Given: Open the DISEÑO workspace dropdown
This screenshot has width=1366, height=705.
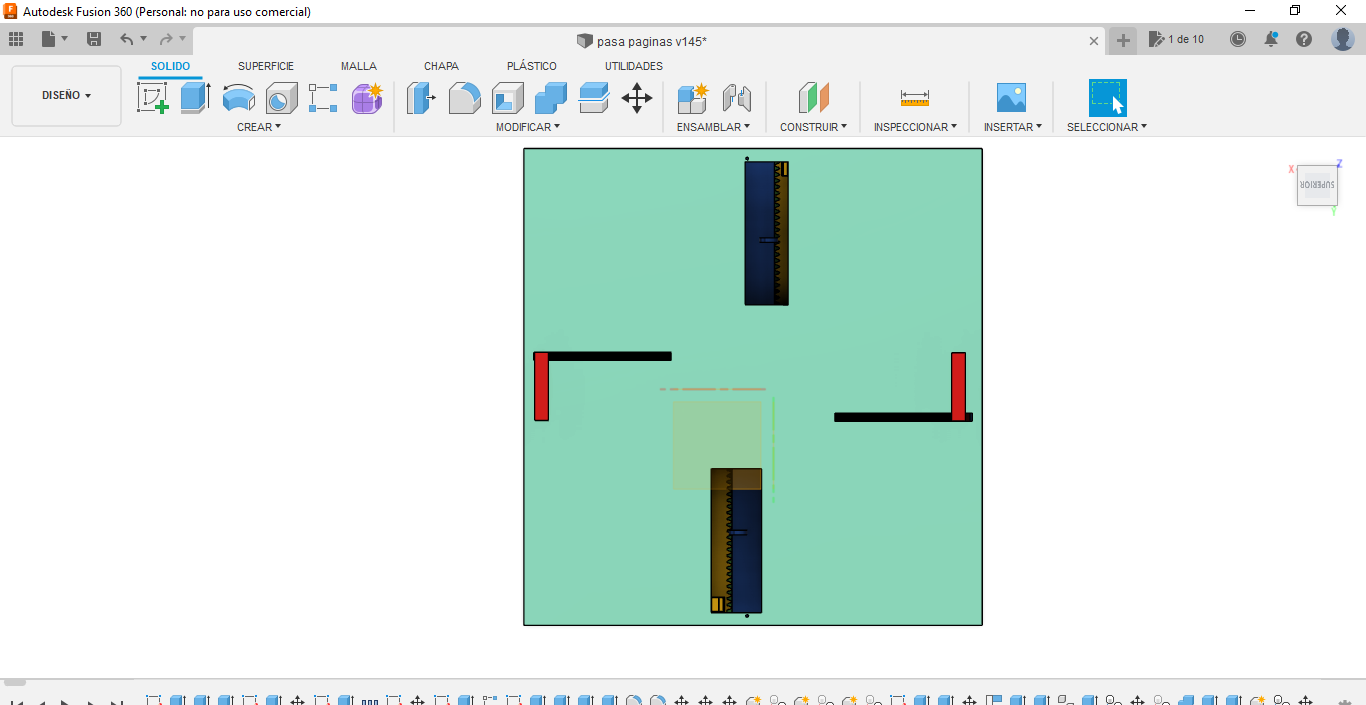Looking at the screenshot, I should [x=66, y=96].
